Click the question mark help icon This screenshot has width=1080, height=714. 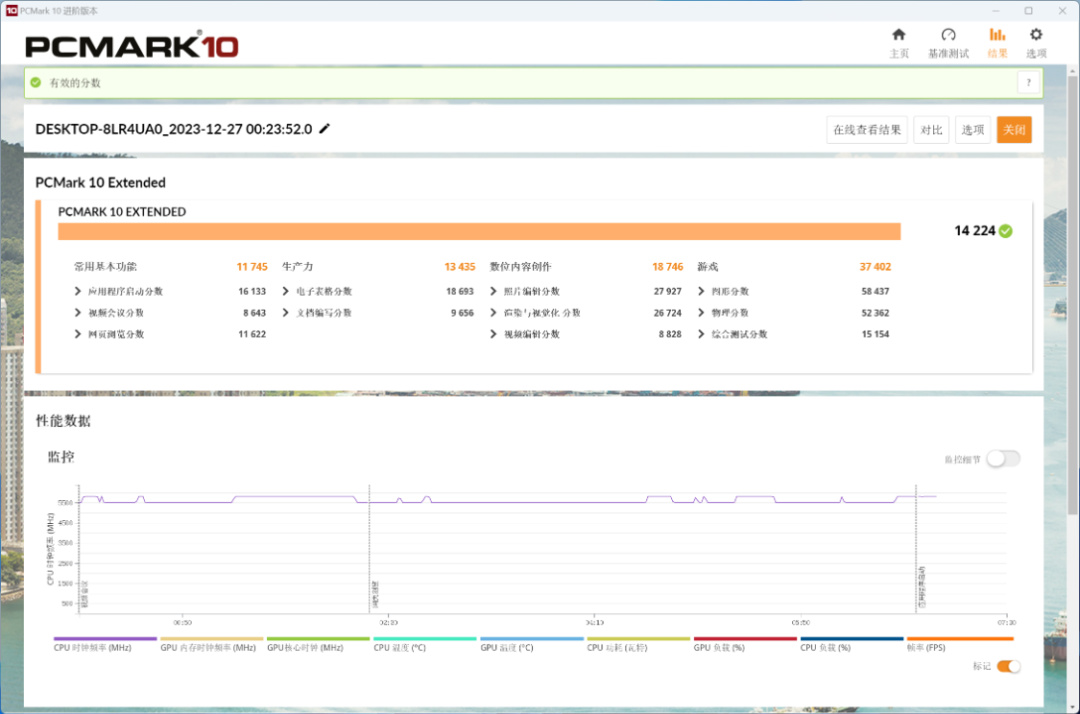click(1028, 83)
